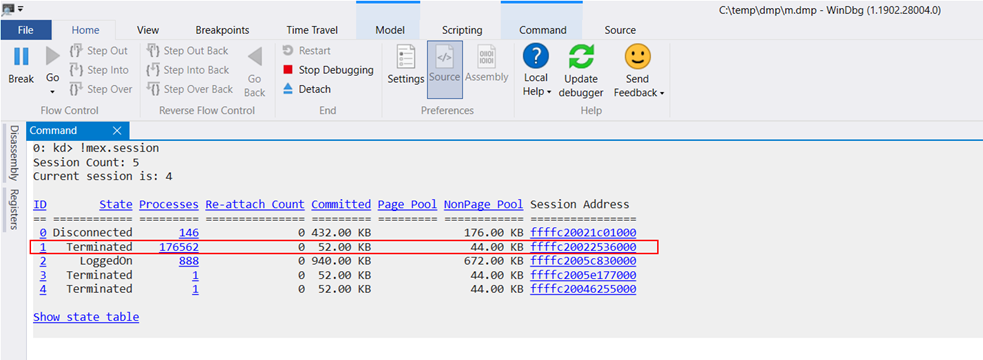Switch to the Home ribbon tab

click(x=85, y=29)
